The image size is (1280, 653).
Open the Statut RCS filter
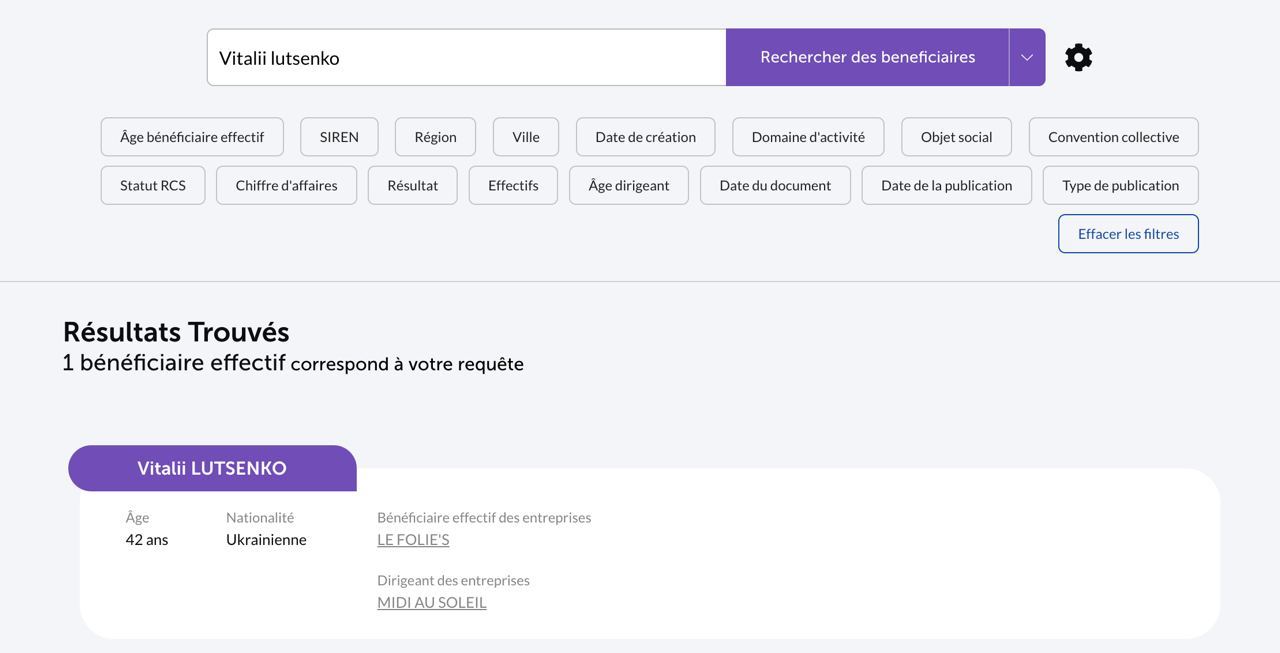pos(153,185)
